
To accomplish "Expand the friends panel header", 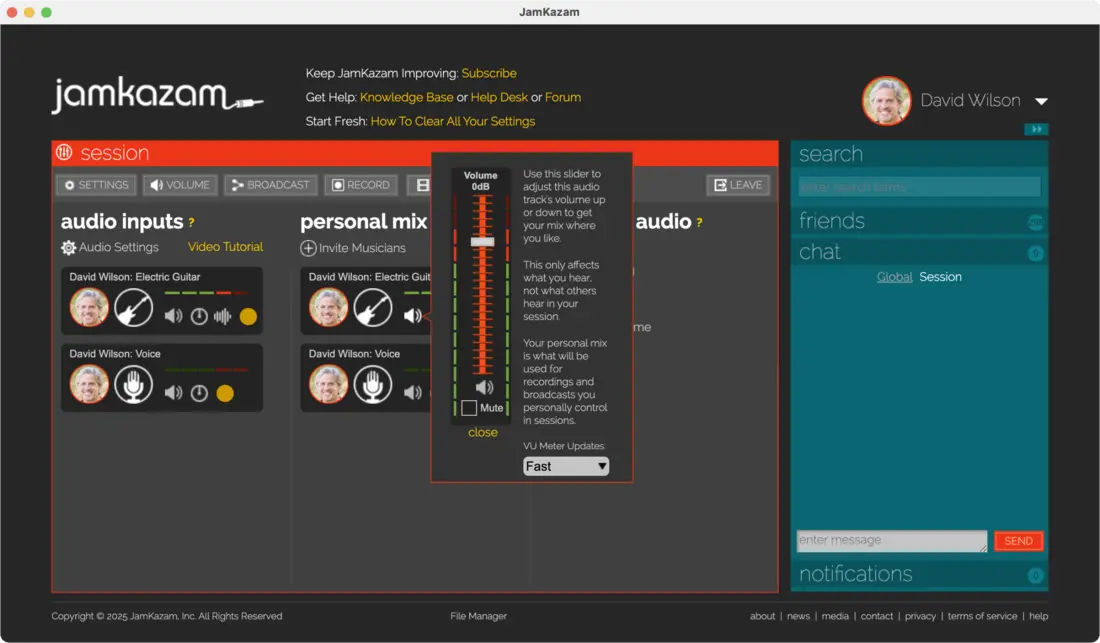I will (x=919, y=221).
